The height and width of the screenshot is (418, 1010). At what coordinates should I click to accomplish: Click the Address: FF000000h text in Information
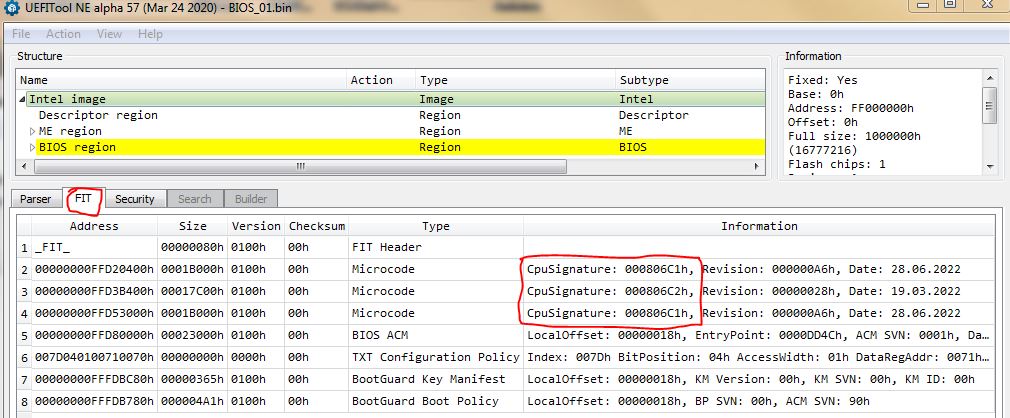pyautogui.click(x=850, y=108)
